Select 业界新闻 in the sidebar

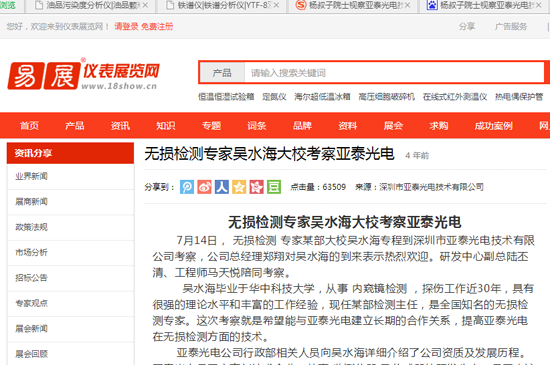tap(71, 176)
